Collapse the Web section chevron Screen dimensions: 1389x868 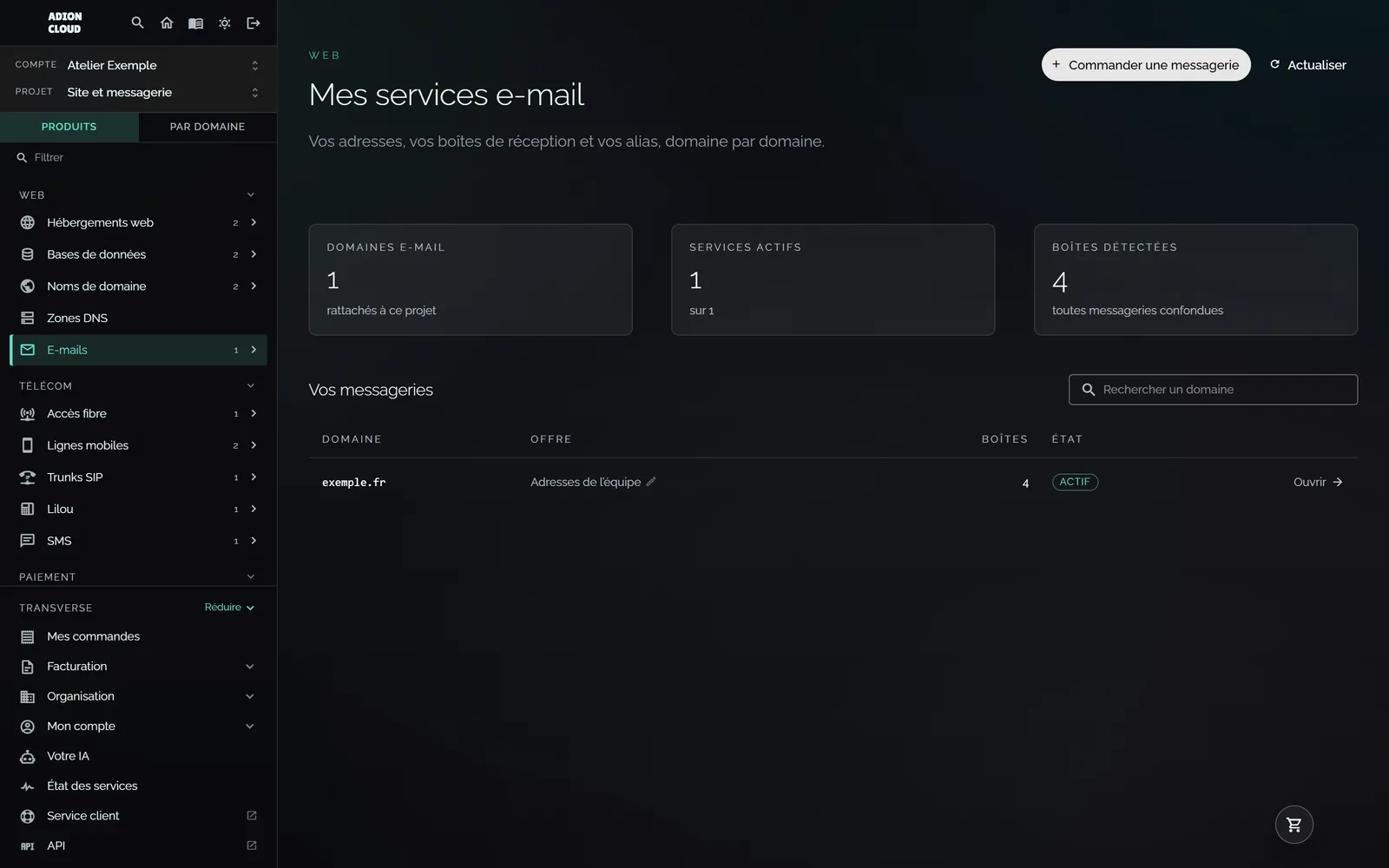tap(251, 194)
